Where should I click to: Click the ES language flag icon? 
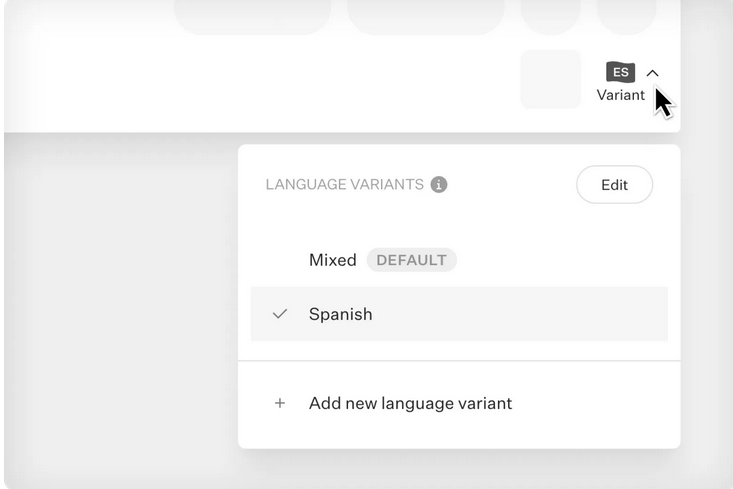tap(620, 72)
